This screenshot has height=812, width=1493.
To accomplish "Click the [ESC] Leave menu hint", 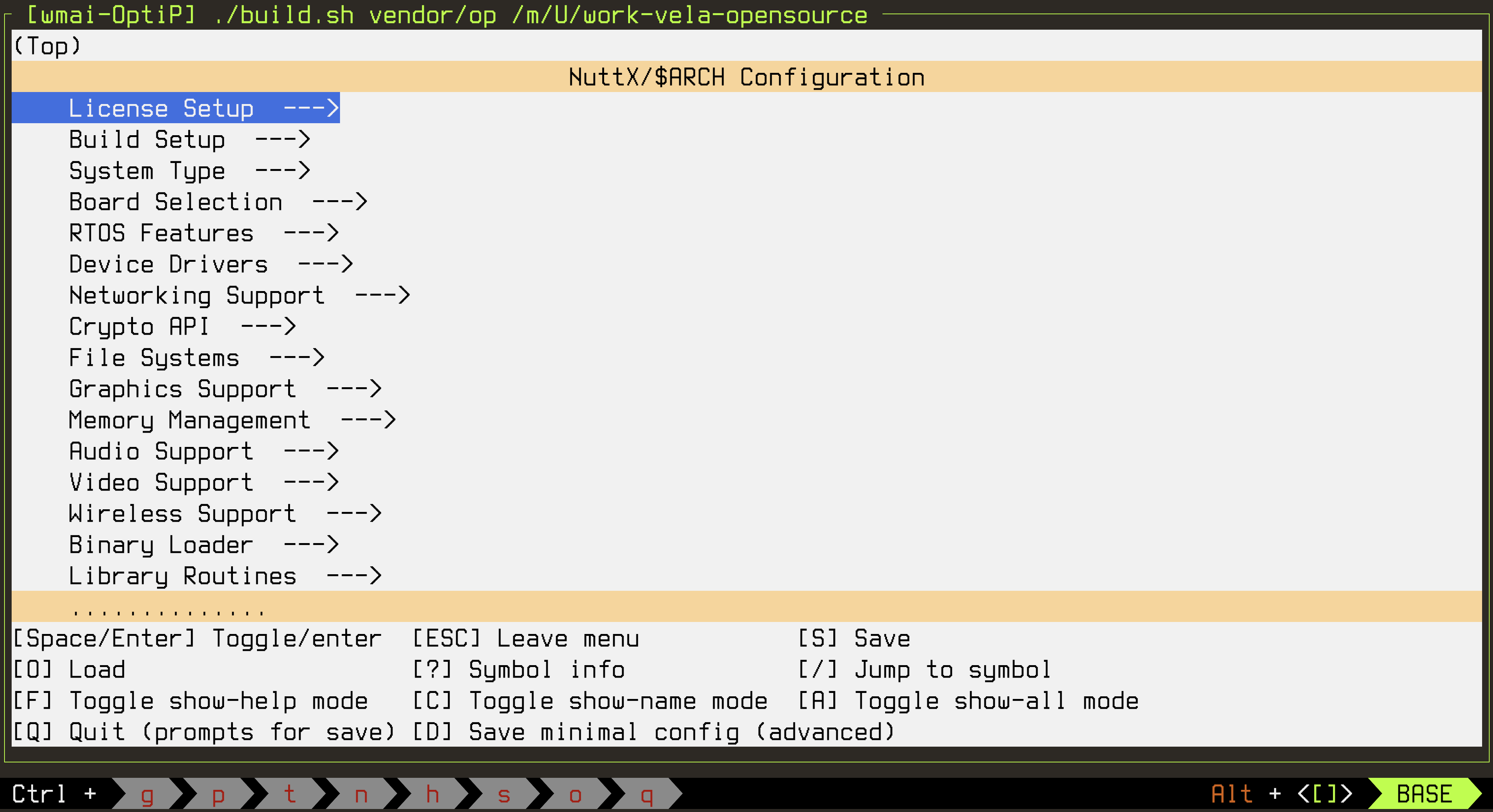I will [526, 639].
